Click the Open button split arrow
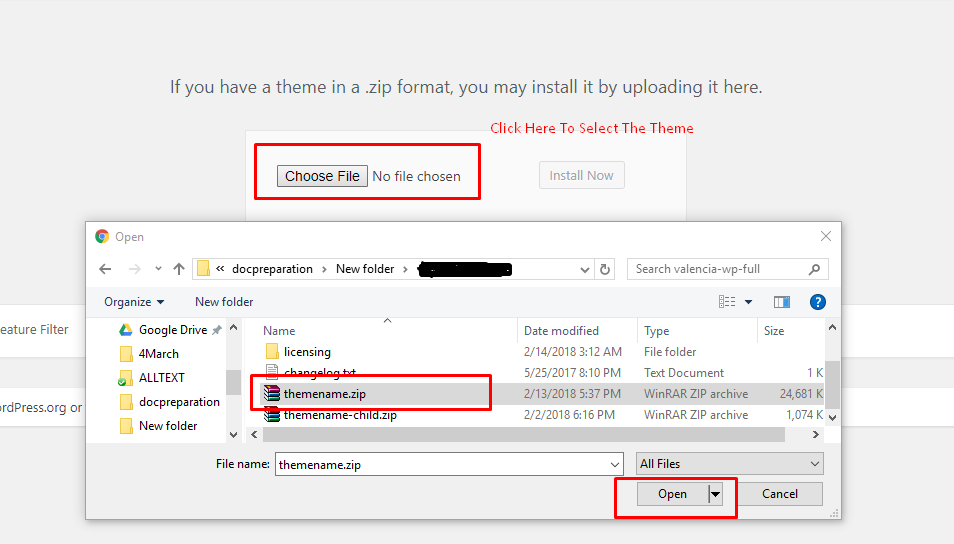The width and height of the screenshot is (954, 544). 715,494
